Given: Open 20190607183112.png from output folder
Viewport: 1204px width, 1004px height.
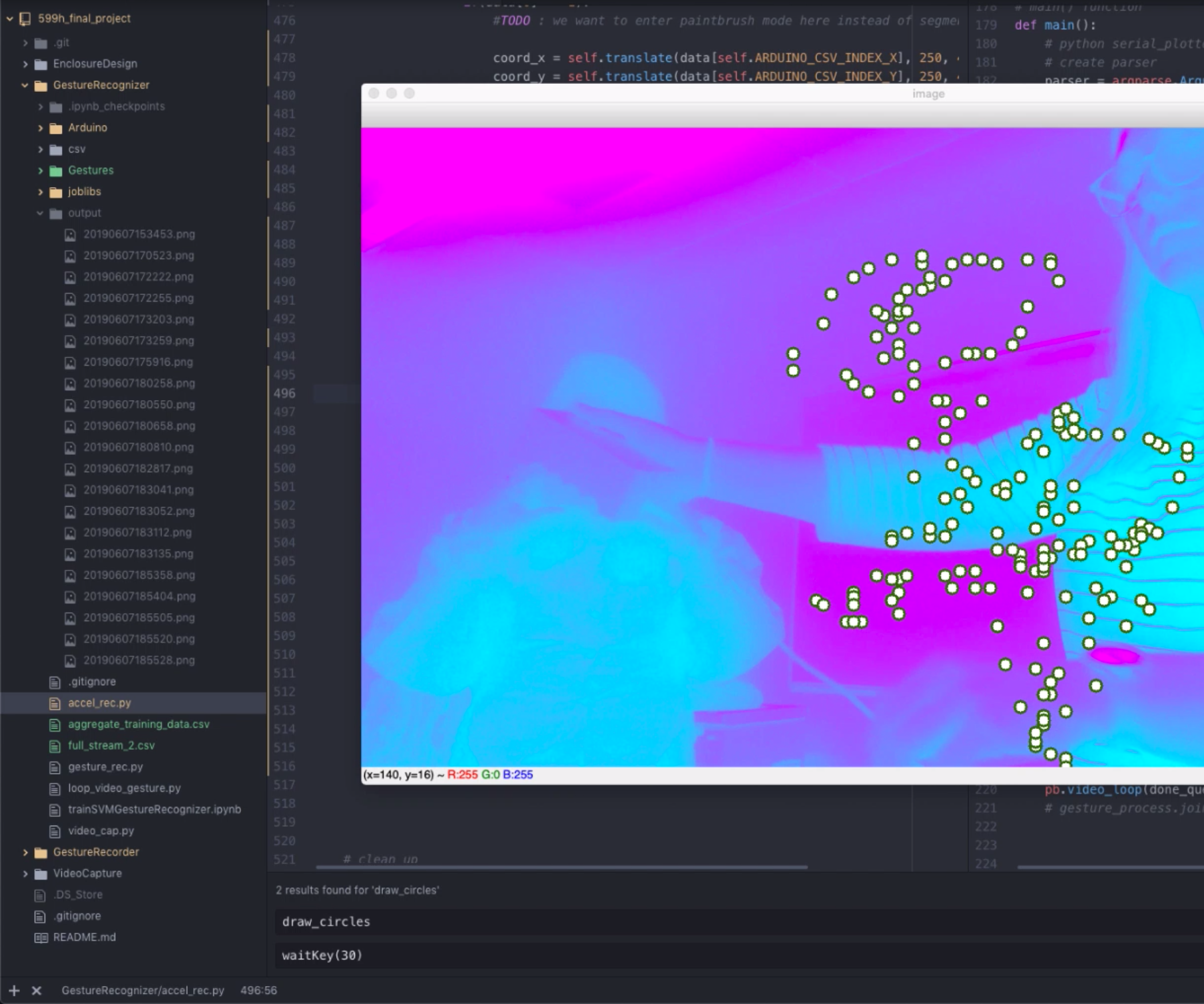Looking at the screenshot, I should (x=137, y=533).
